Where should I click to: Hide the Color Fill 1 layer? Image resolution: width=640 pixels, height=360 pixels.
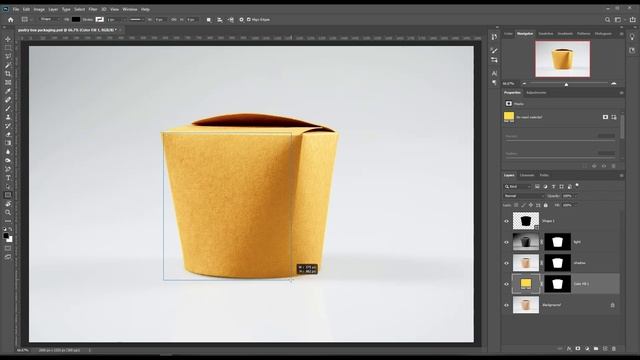click(507, 284)
